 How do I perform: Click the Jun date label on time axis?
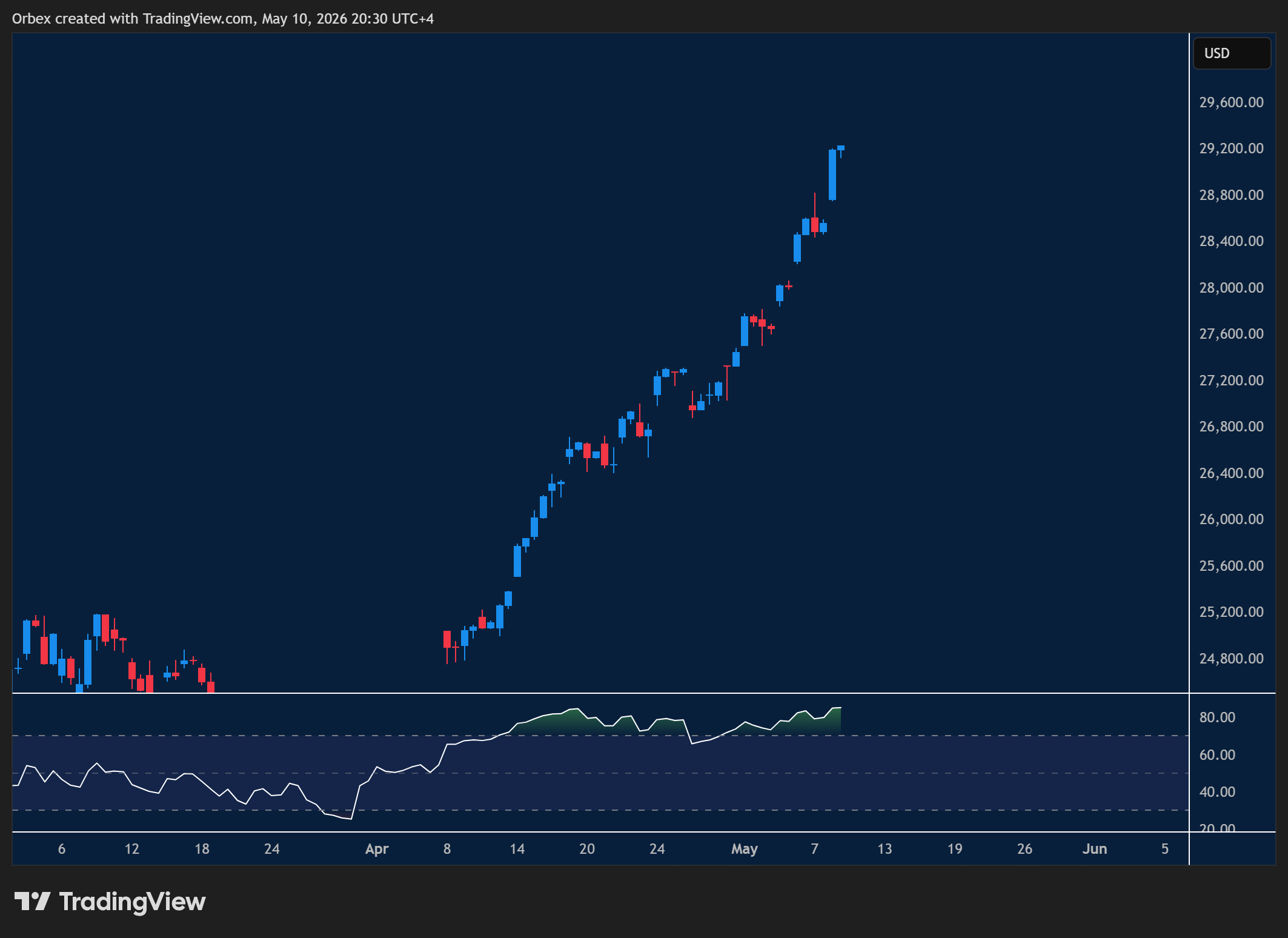point(1094,849)
